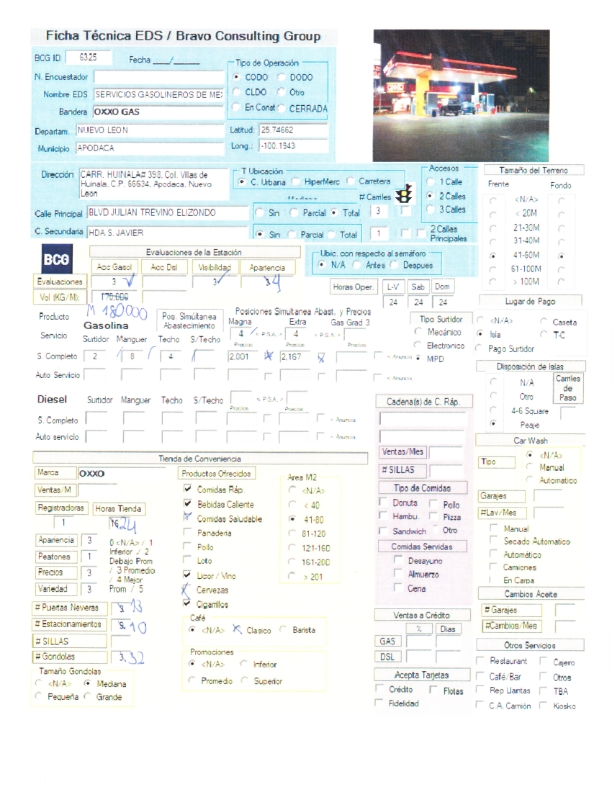Choose 2 Calles access option
Image resolution: width=612 pixels, height=792 pixels.
point(430,195)
